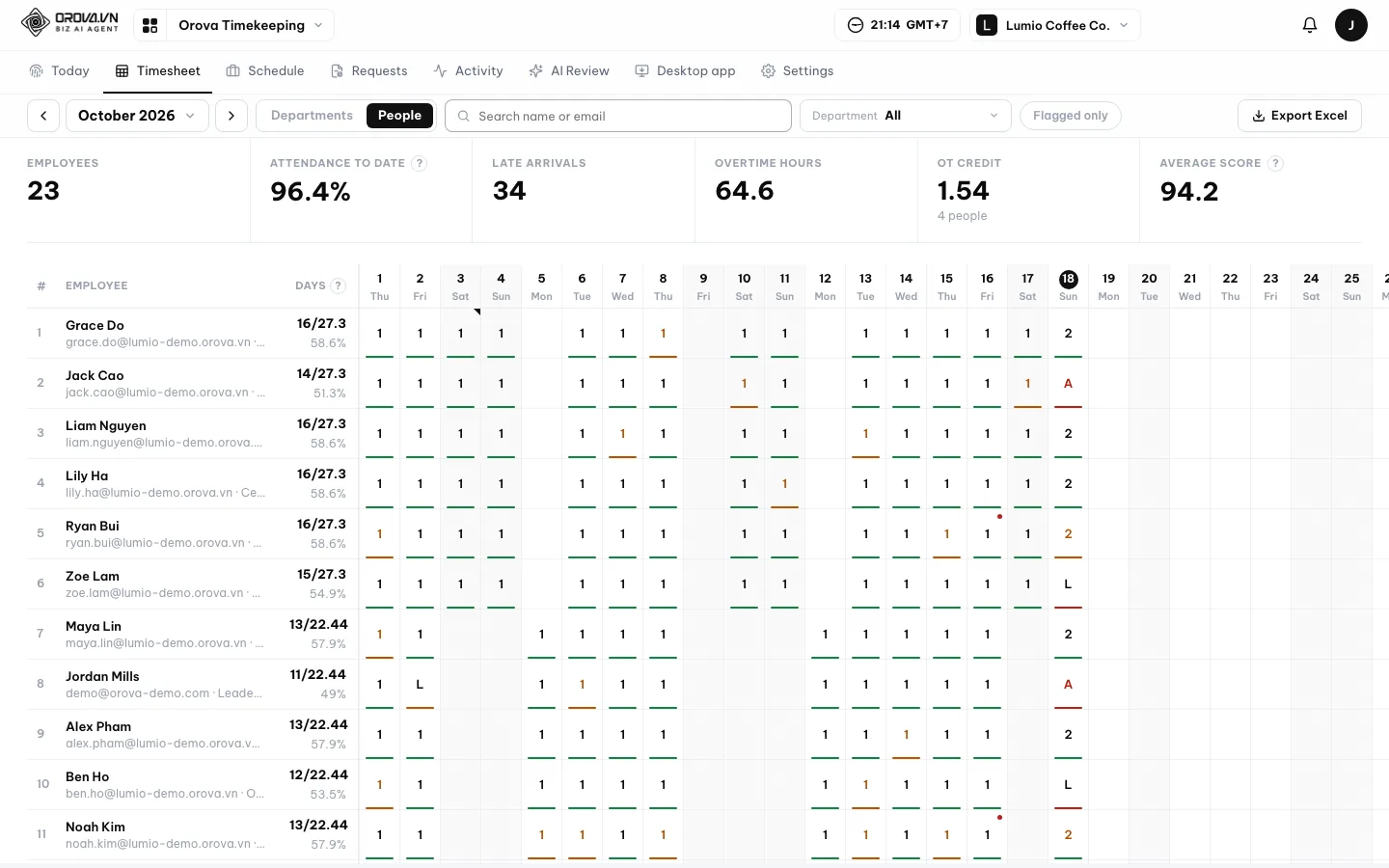Click the highlighted day 18 column header

tap(1068, 285)
